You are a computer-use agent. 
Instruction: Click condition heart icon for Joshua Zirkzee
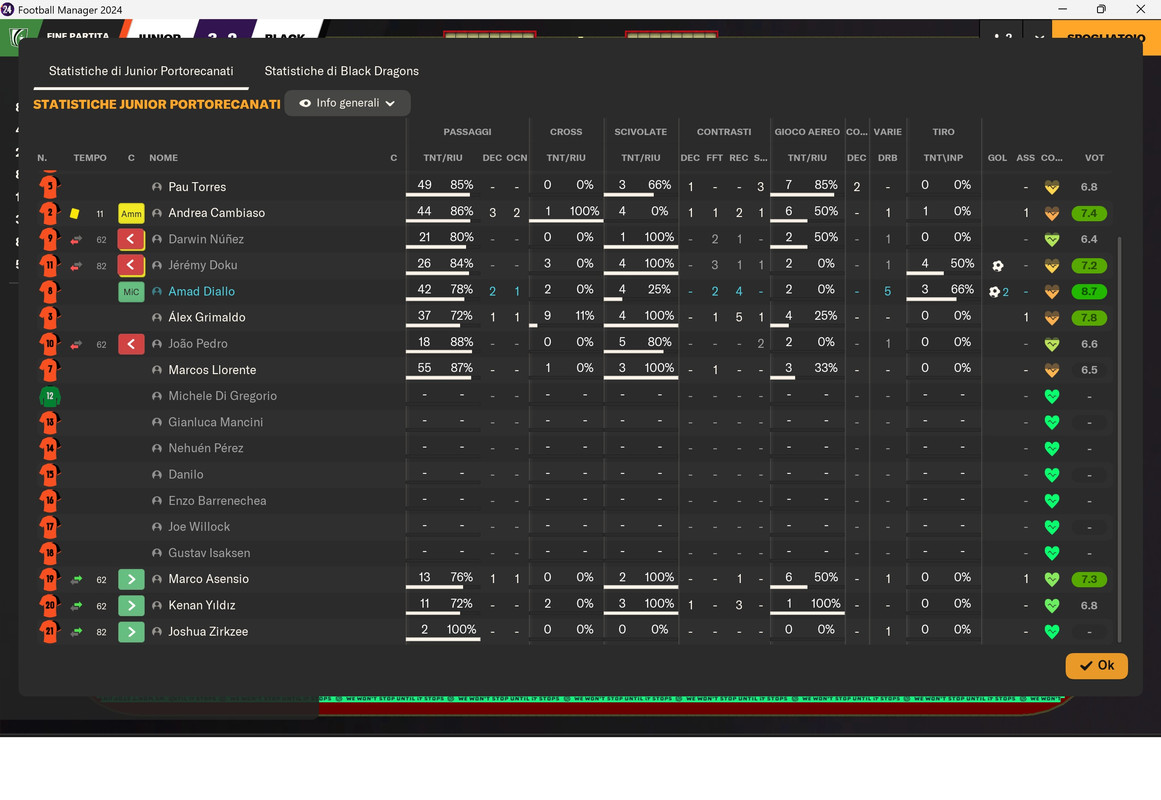(1051, 632)
